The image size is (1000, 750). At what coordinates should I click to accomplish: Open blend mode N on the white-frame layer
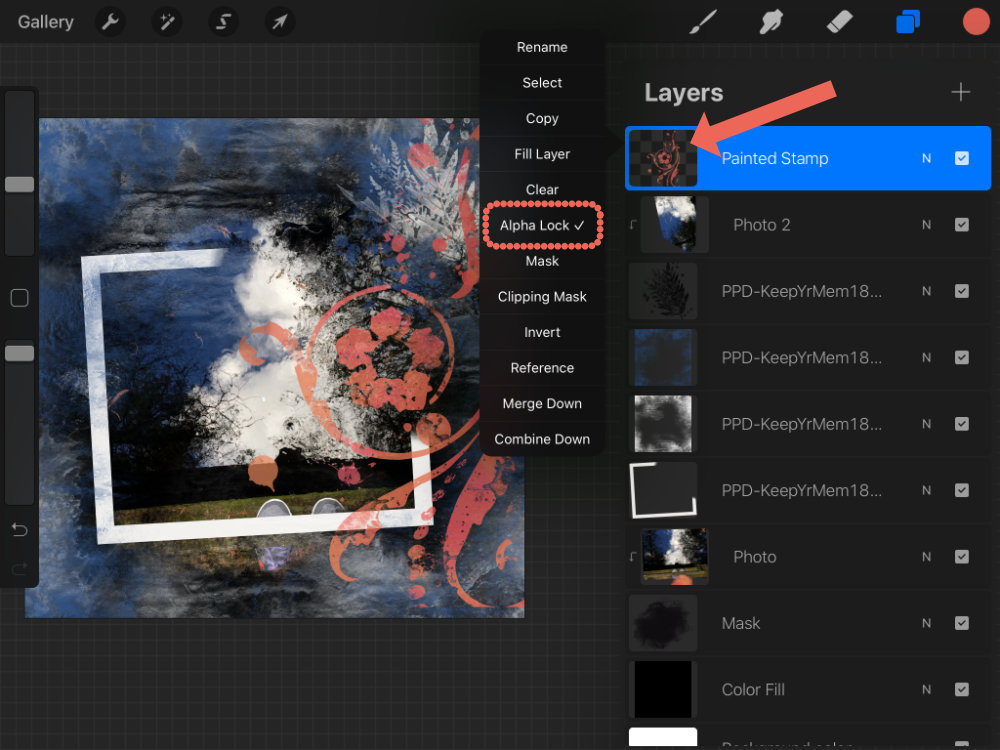(x=927, y=490)
